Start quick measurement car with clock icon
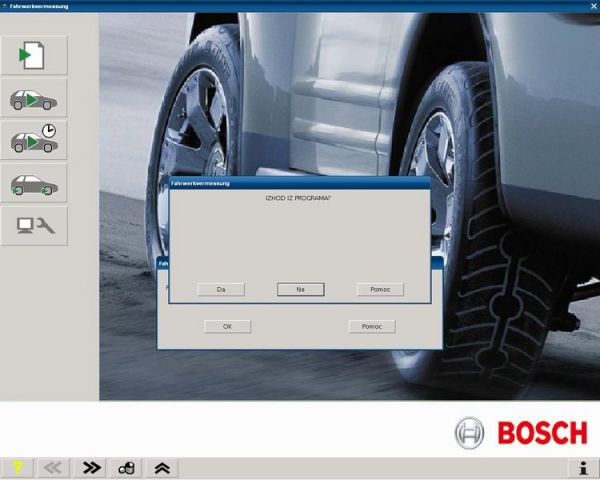 34,140
